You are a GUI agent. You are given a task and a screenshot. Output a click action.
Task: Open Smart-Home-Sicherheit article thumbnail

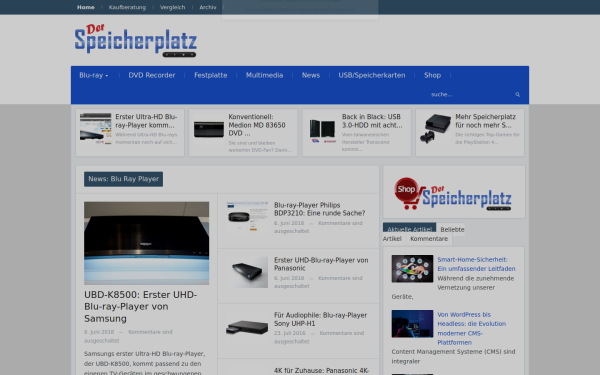(x=412, y=269)
